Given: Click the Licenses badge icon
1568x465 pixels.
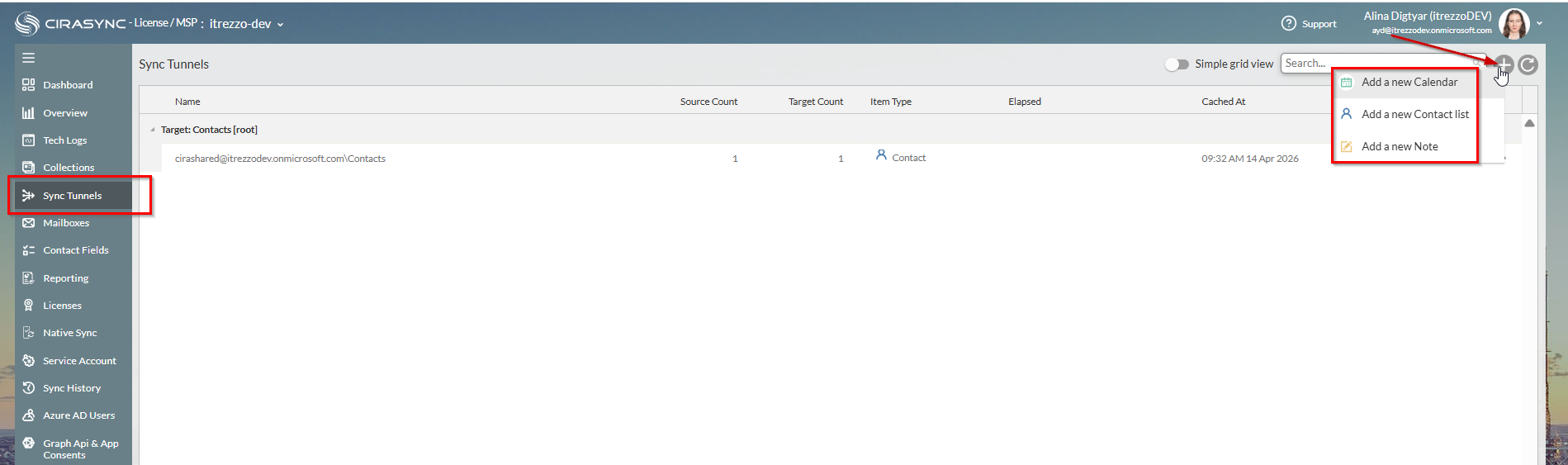Looking at the screenshot, I should 28,305.
